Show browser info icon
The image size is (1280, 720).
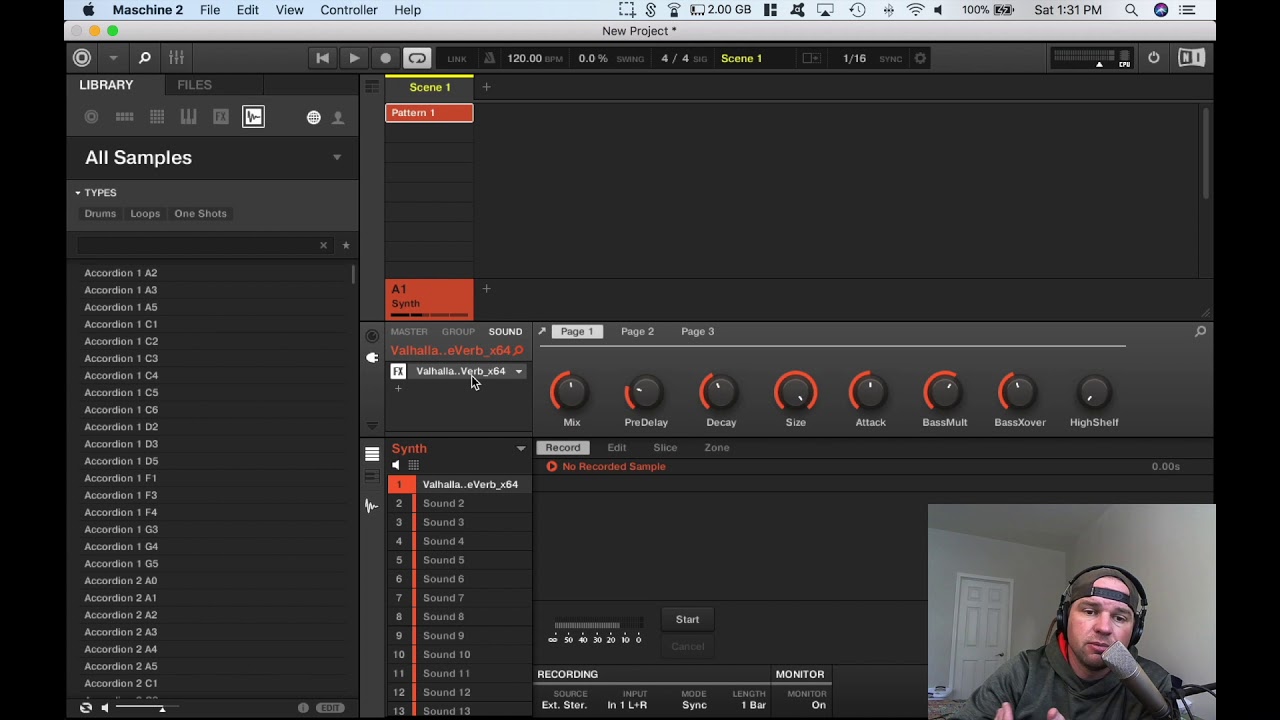coord(303,708)
